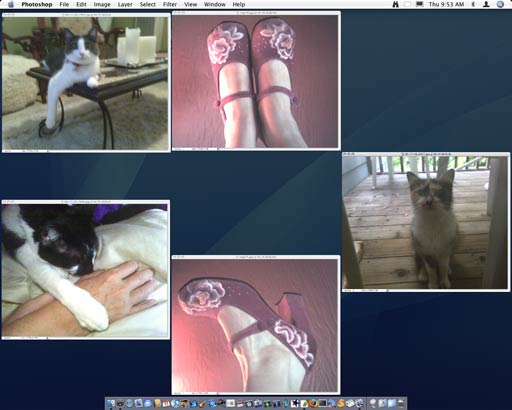Click the binoculars icon in menu bar
The image size is (512, 410).
pos(395,4)
